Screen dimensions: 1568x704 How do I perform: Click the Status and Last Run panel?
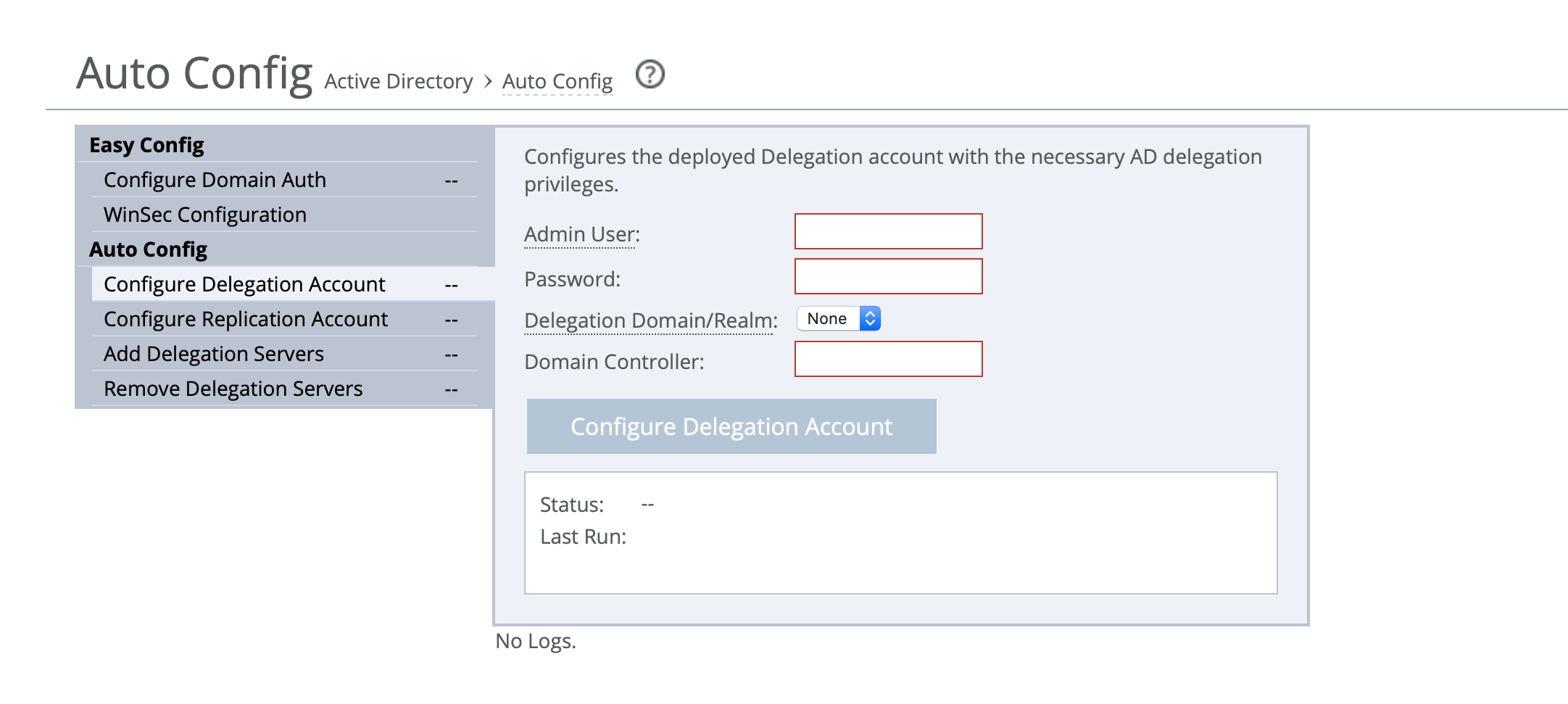pos(900,533)
